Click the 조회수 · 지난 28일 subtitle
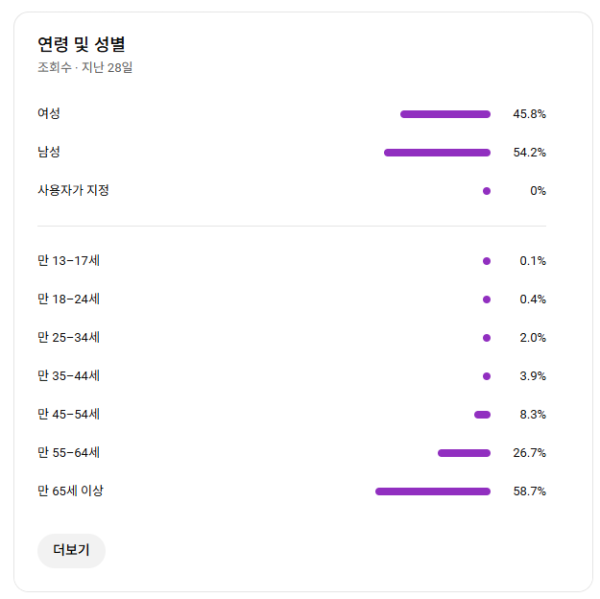 [x=85, y=68]
